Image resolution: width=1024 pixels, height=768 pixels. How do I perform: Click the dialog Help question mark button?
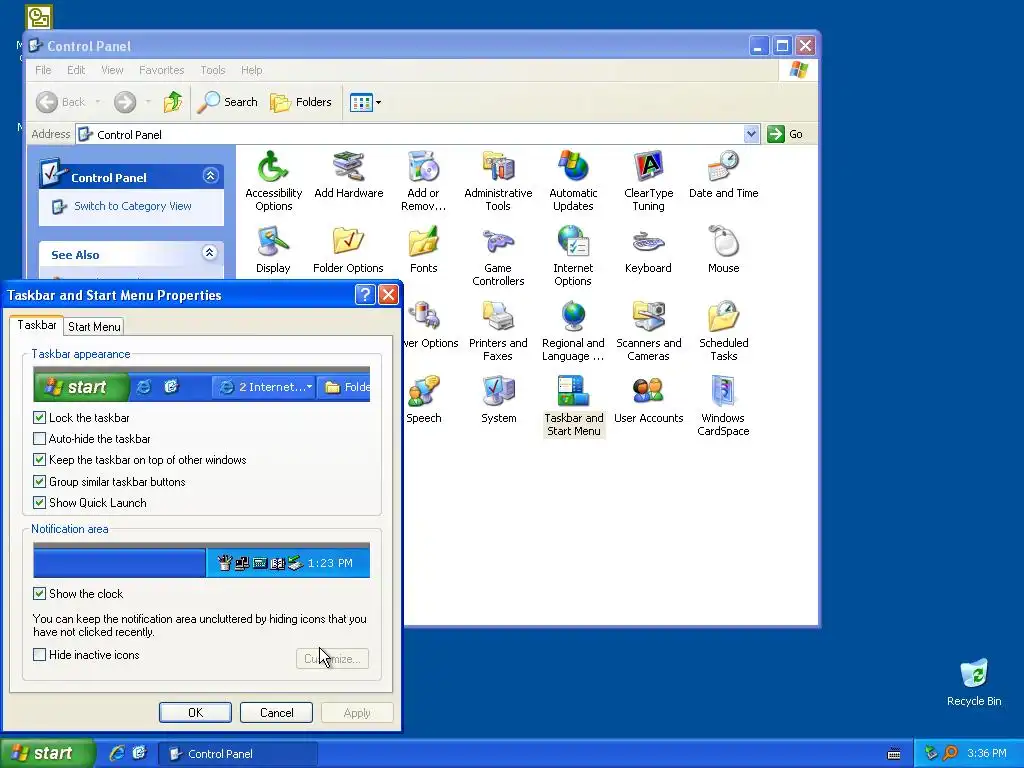pos(365,295)
